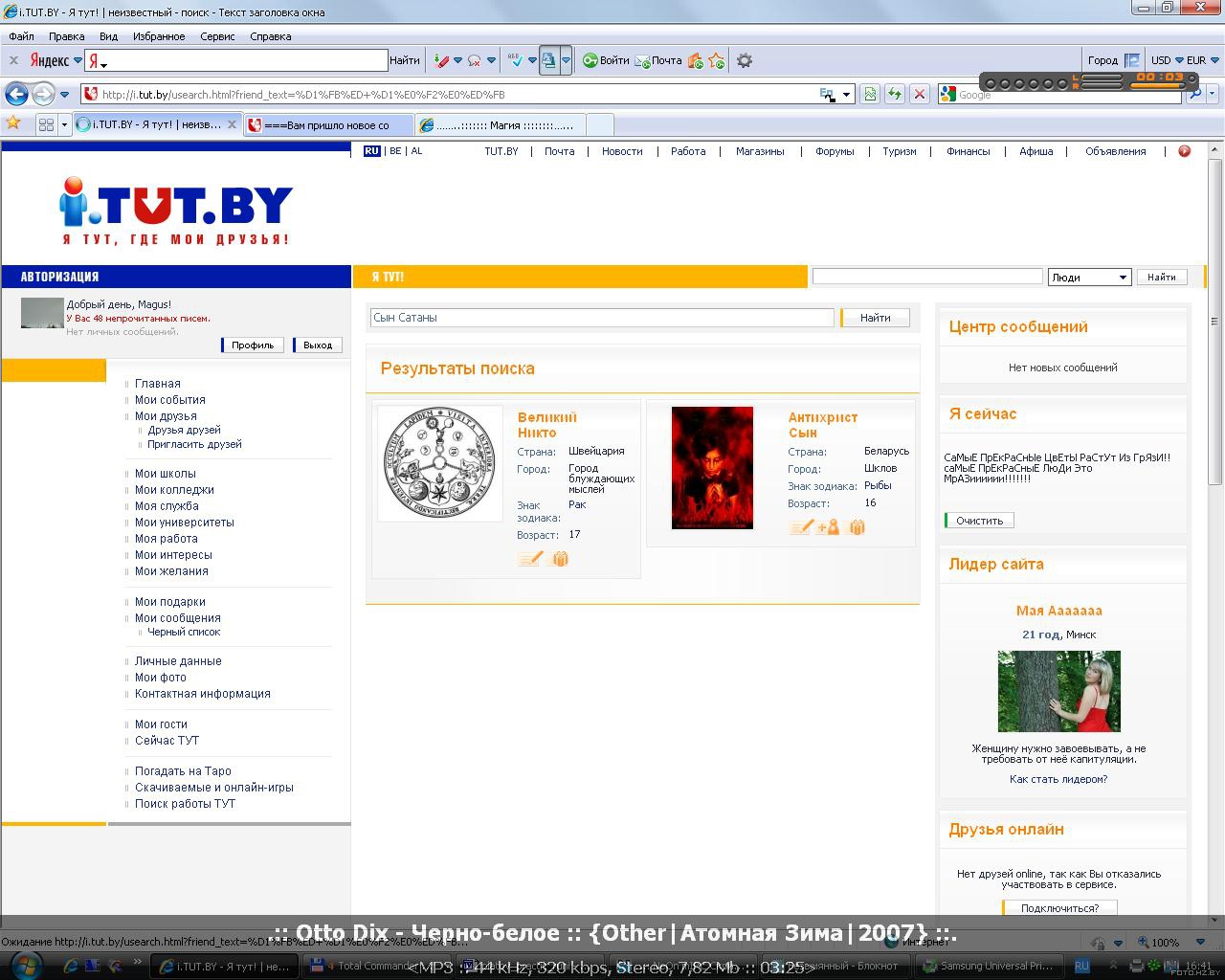Click the Великий Никто seal avatar

440,463
